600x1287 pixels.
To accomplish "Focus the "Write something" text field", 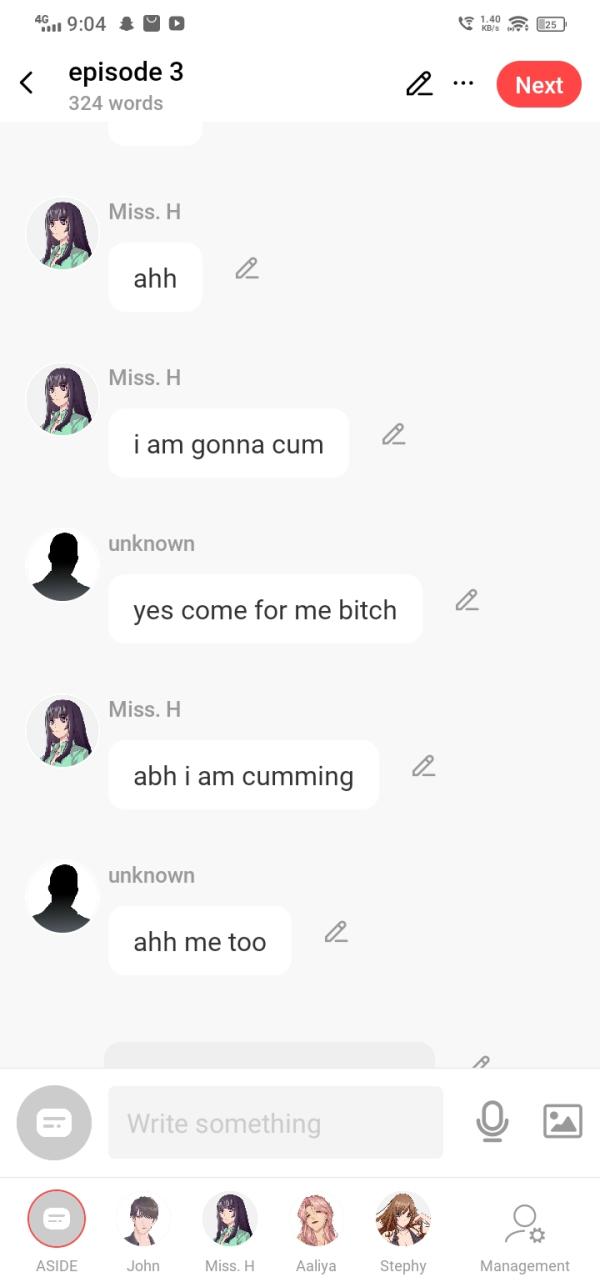I will pos(275,1122).
